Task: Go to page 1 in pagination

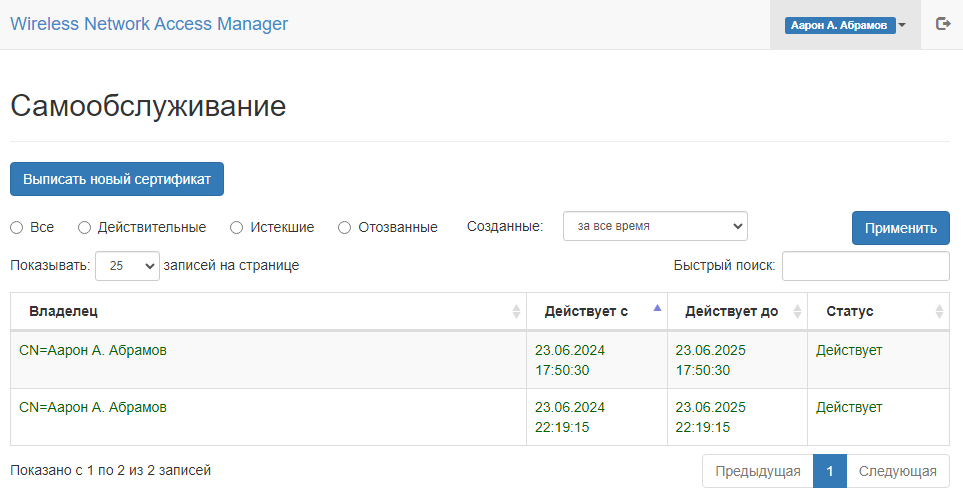Action: tap(830, 471)
